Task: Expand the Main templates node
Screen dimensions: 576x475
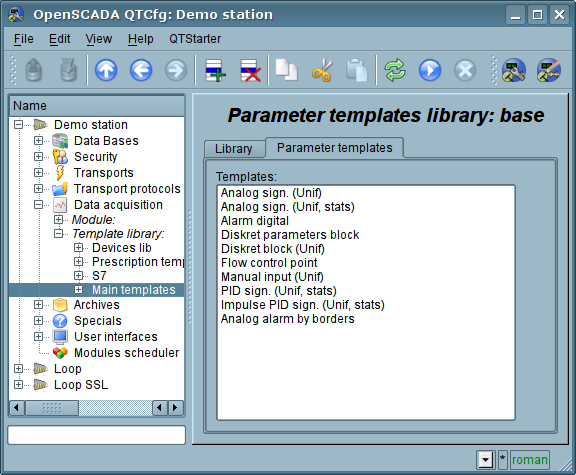Action: click(78, 290)
